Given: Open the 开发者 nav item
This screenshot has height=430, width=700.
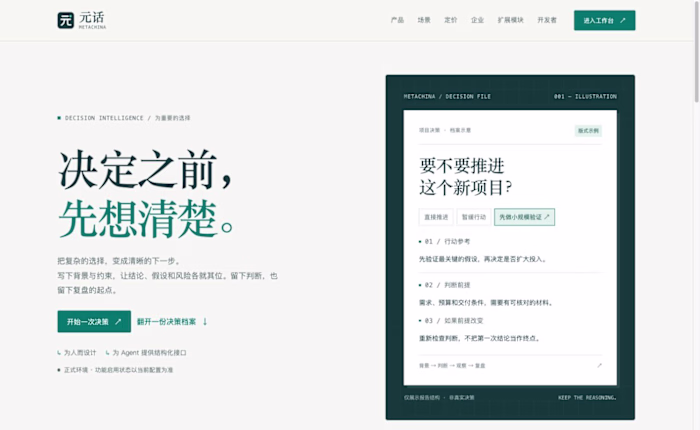Looking at the screenshot, I should point(547,20).
